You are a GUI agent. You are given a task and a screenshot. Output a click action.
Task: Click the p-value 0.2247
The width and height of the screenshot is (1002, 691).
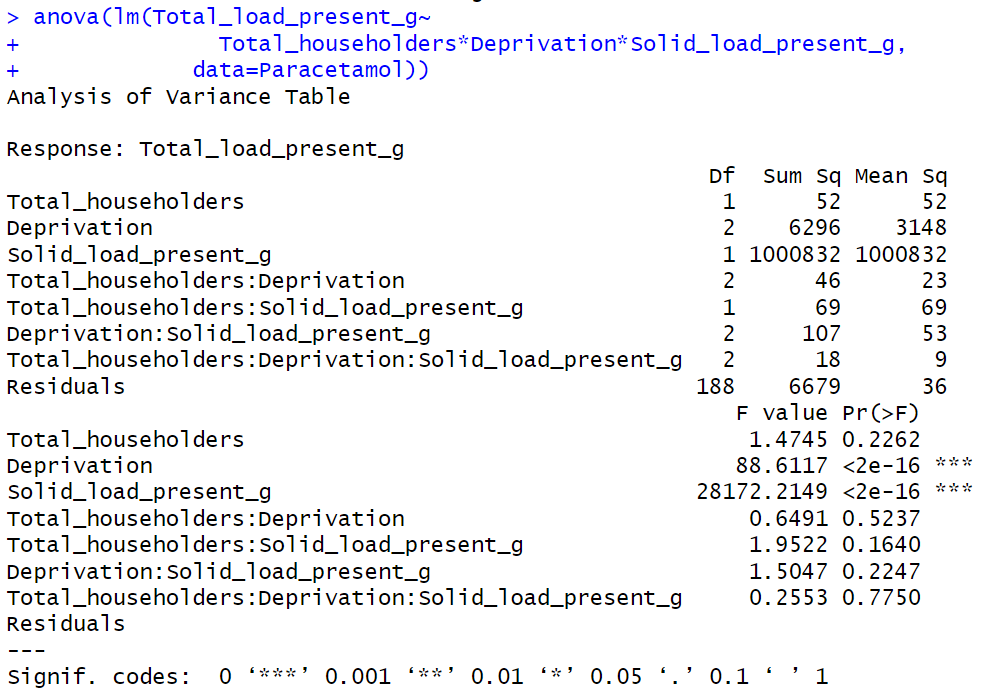[881, 571]
